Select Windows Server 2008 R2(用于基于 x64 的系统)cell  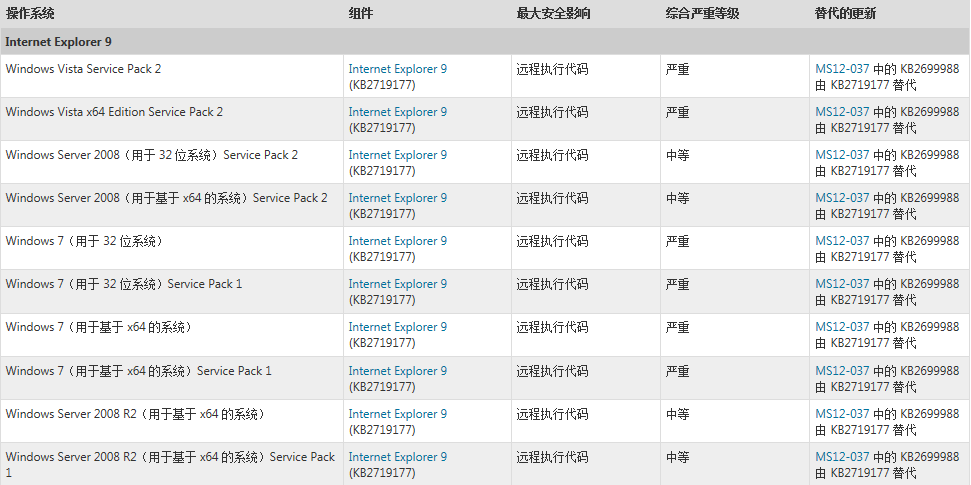pos(172,421)
